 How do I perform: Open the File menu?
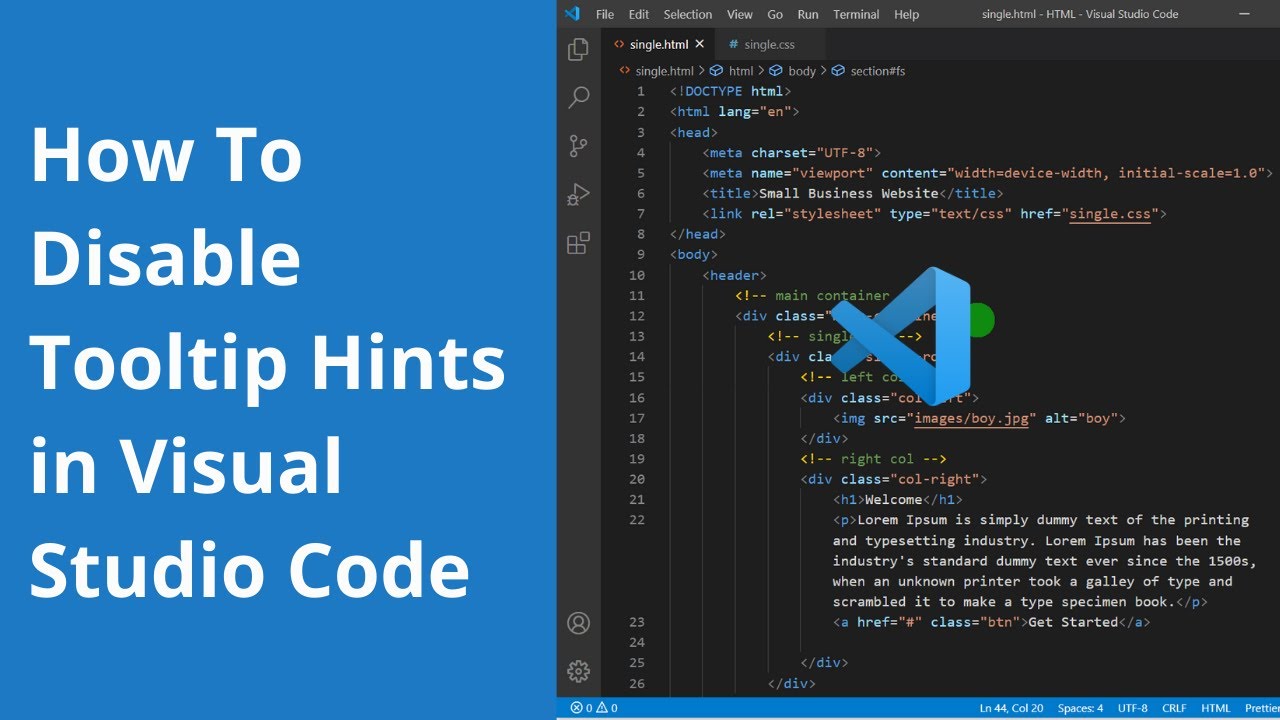coord(605,14)
